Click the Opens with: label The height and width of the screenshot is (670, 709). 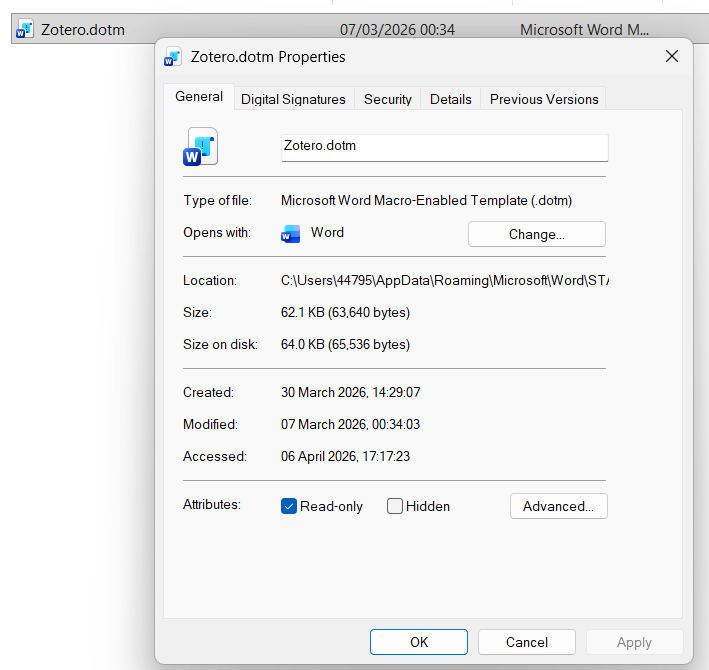pos(217,232)
